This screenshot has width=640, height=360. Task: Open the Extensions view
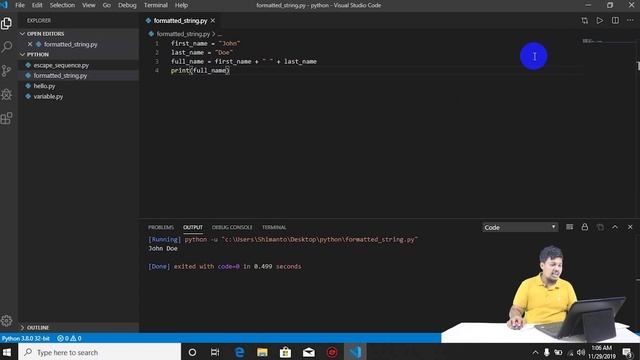click(x=7, y=118)
